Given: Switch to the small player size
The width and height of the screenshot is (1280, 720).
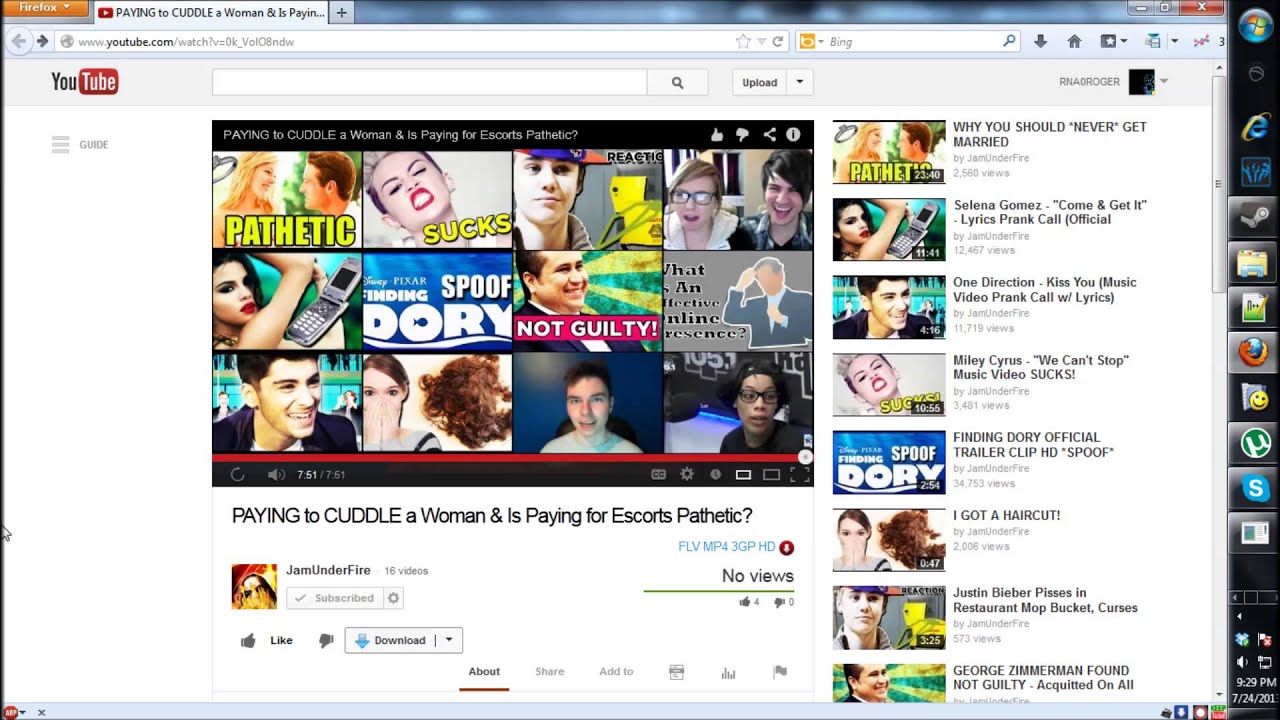Looking at the screenshot, I should pos(743,475).
